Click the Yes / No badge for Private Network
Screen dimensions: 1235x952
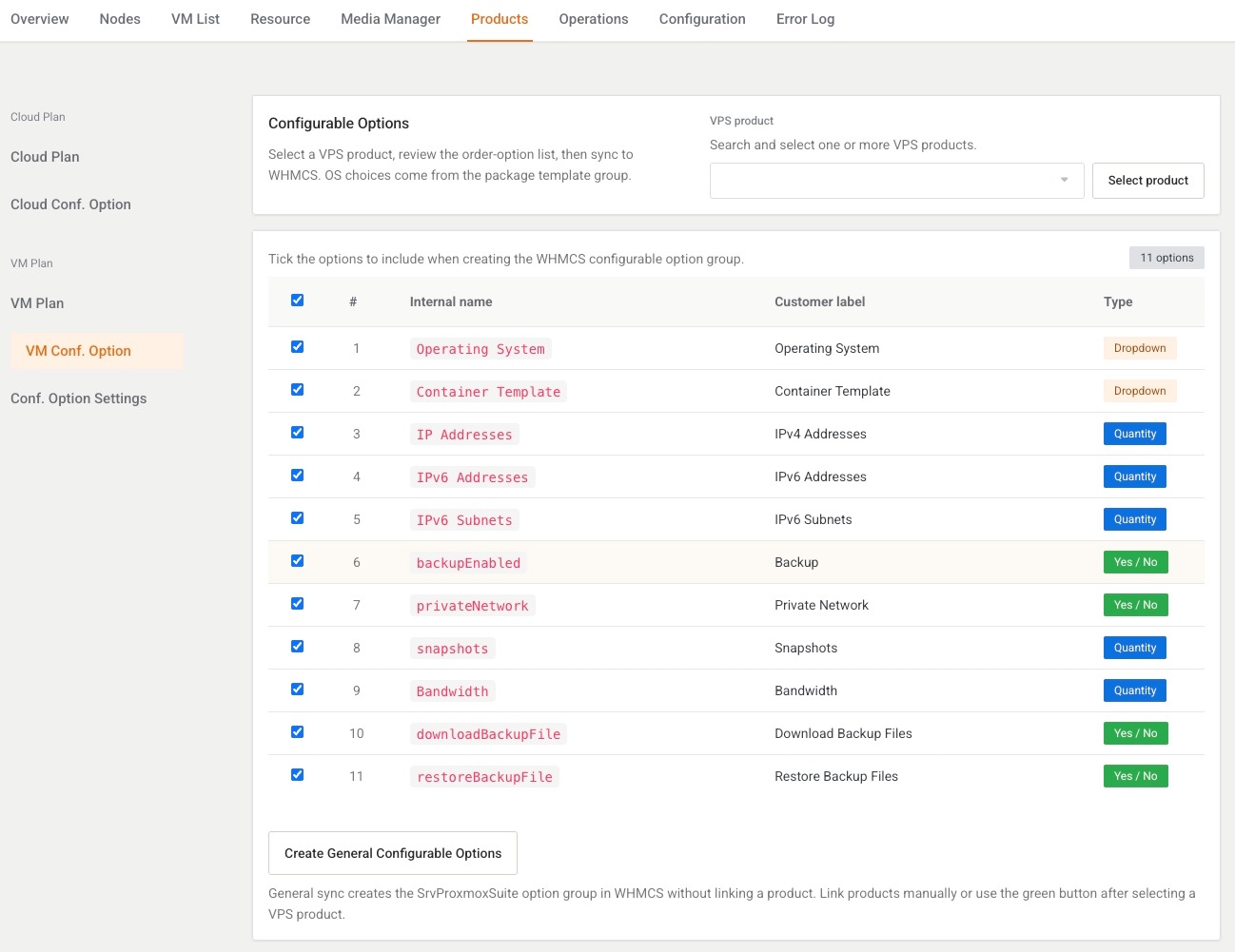click(x=1135, y=605)
